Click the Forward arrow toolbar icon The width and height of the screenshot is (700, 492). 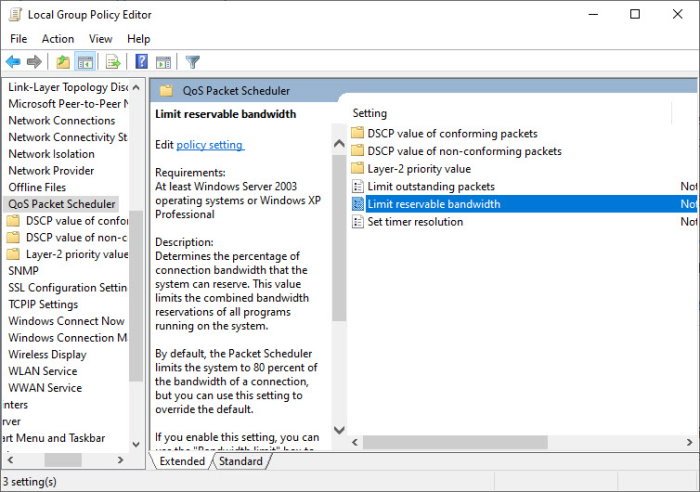(35, 62)
